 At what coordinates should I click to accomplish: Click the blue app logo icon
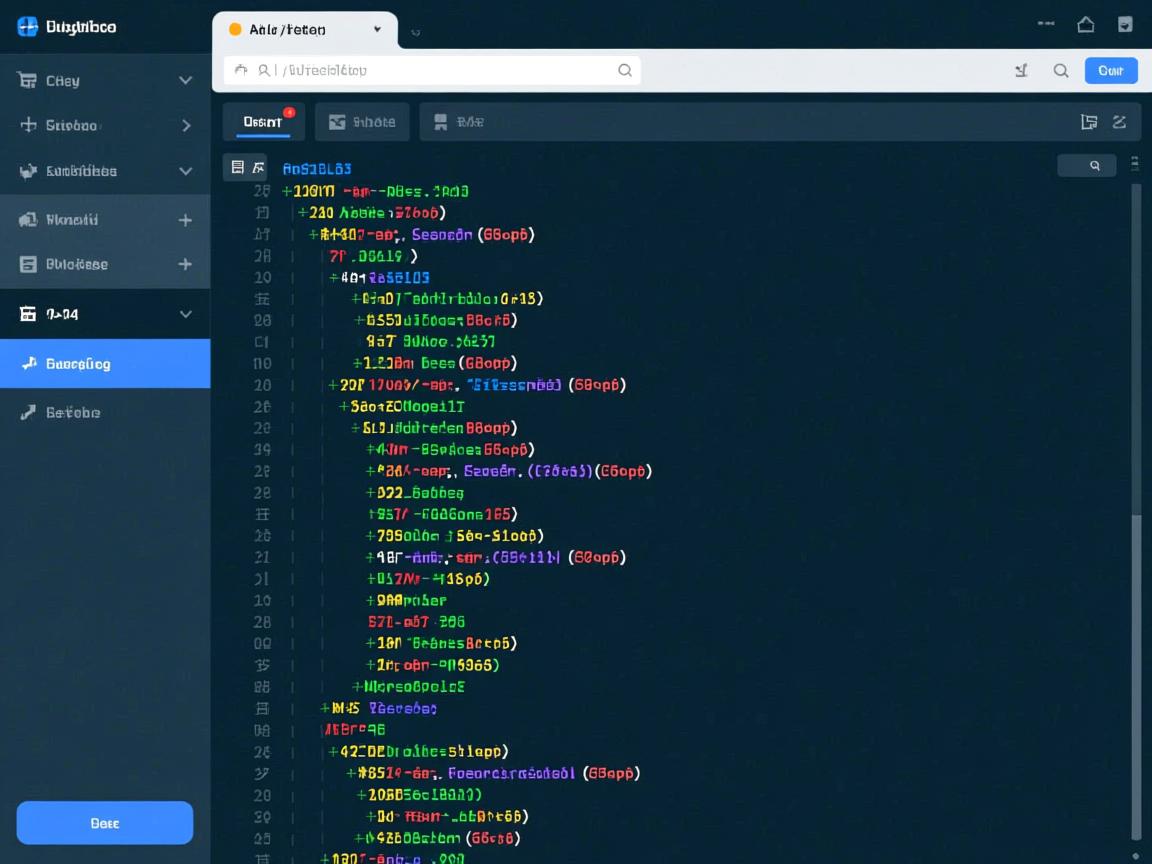click(x=27, y=27)
